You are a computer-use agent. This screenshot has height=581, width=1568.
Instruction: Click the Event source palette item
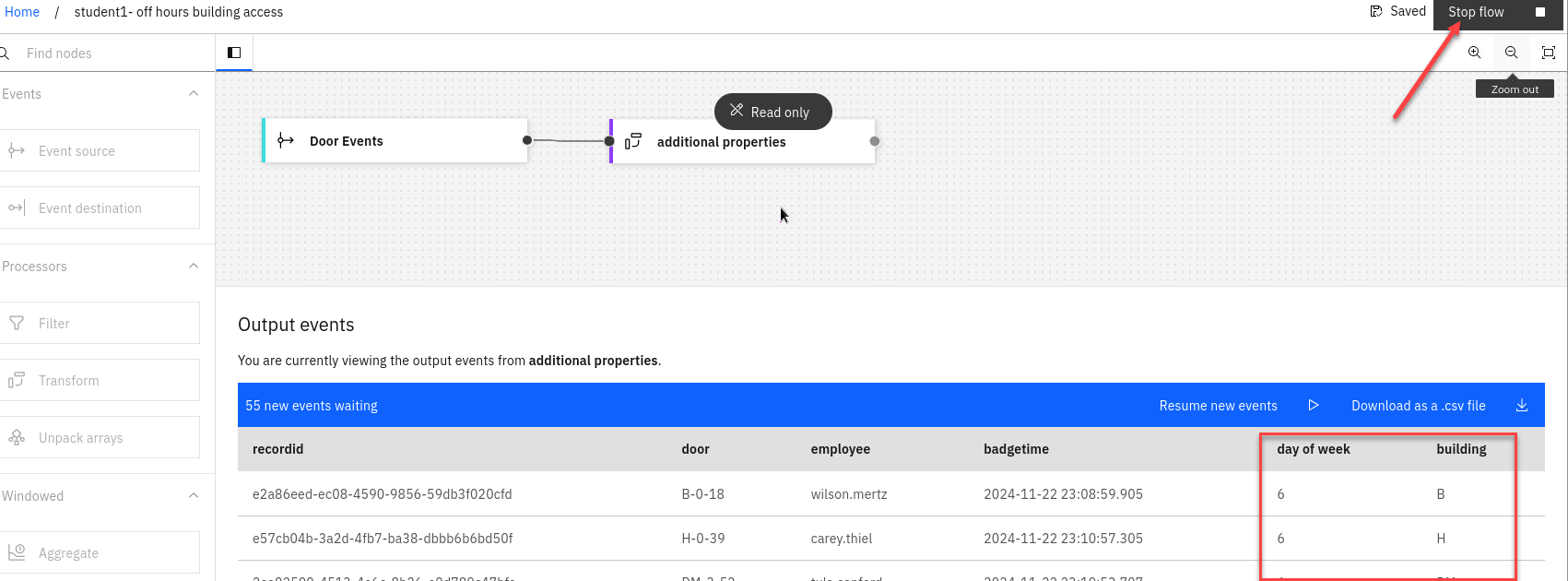click(100, 151)
